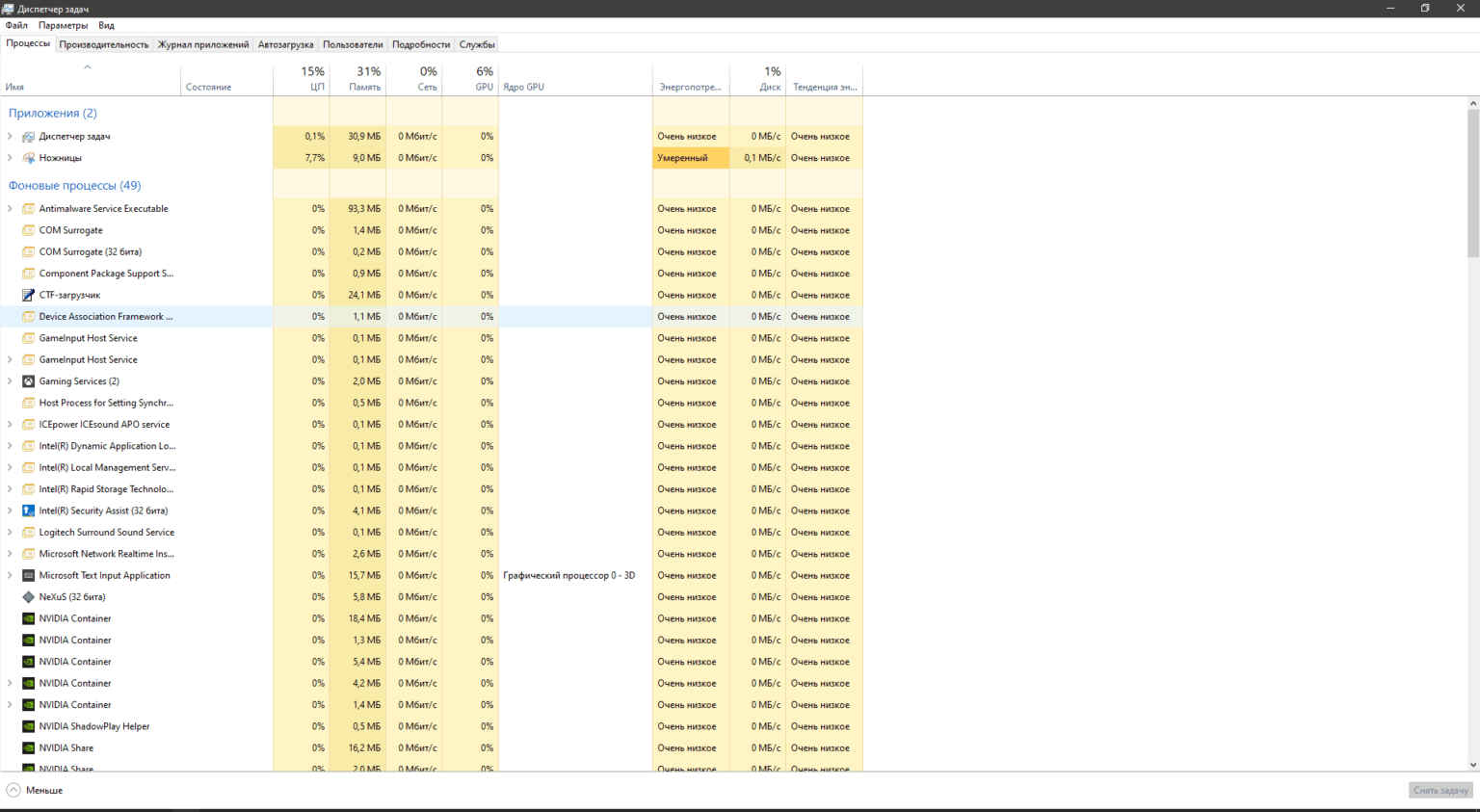Click the scrollbar down arrow
The image size is (1480, 812).
tap(1473, 766)
